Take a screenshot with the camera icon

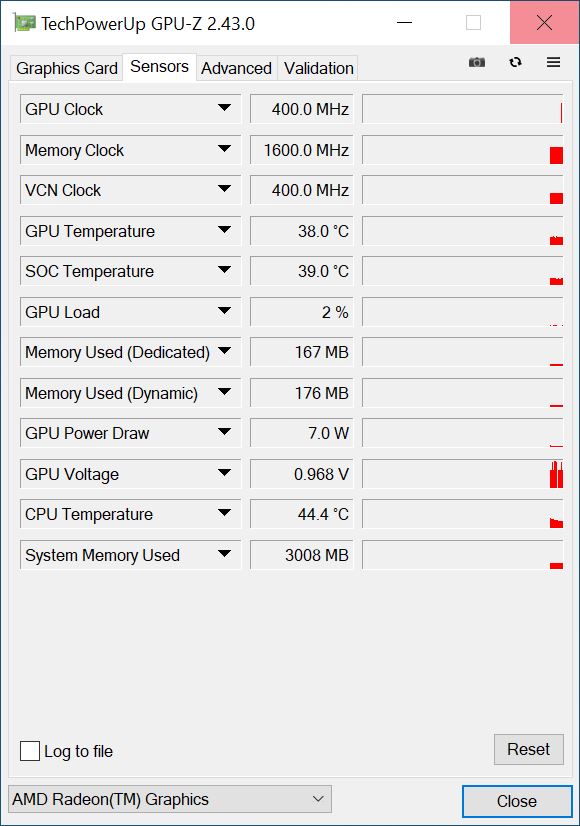(x=477, y=62)
